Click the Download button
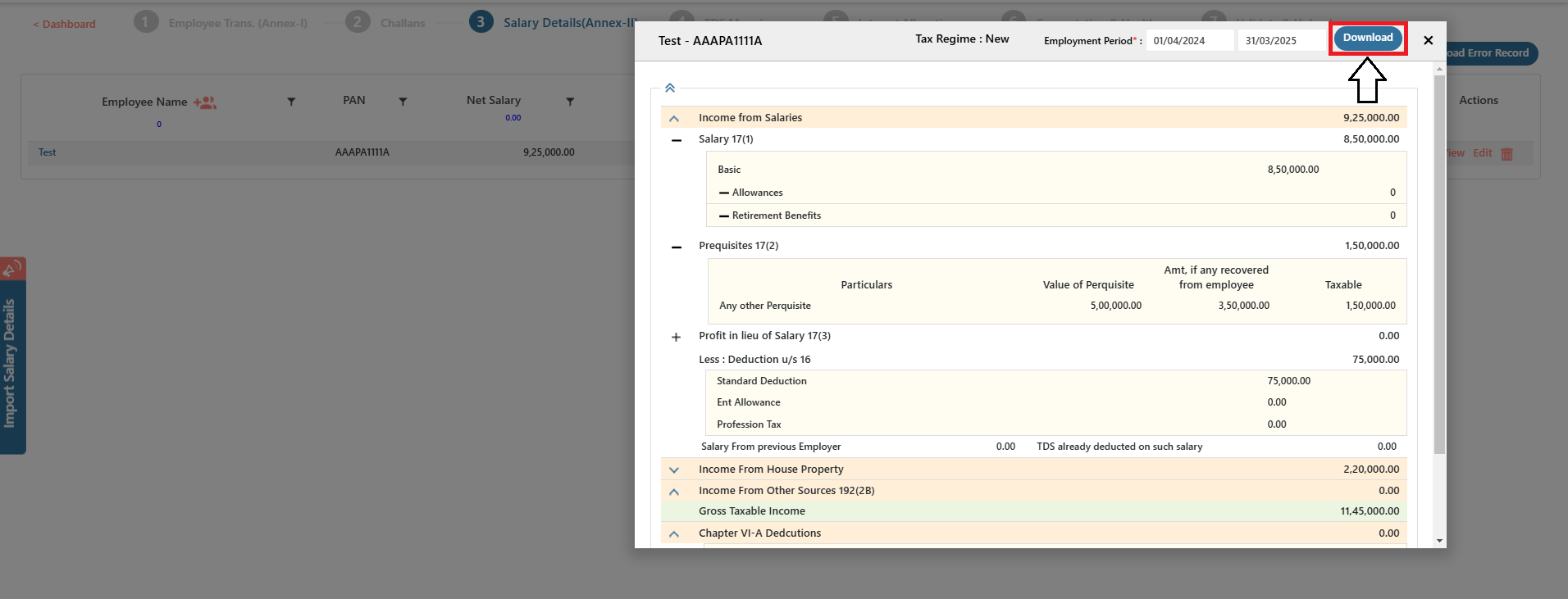This screenshot has width=1568, height=599. pyautogui.click(x=1368, y=38)
